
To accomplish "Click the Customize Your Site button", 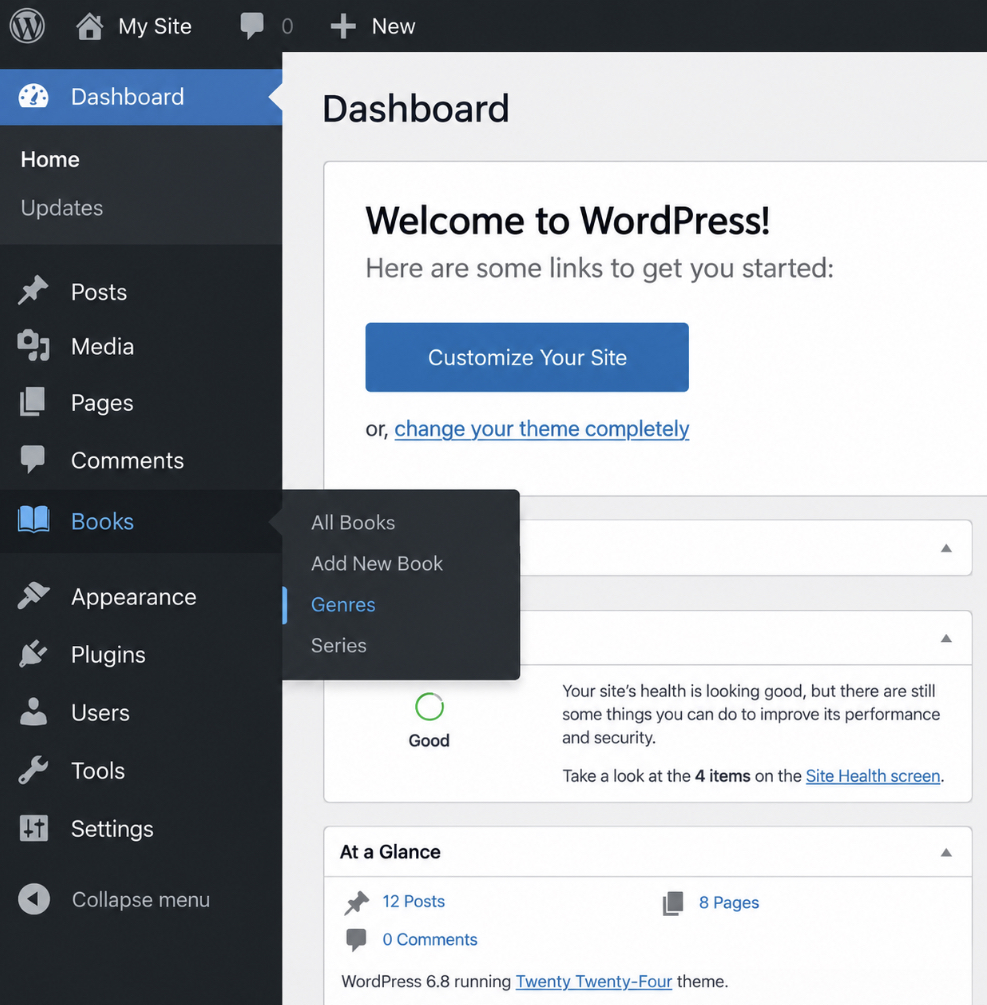I will click(x=527, y=357).
